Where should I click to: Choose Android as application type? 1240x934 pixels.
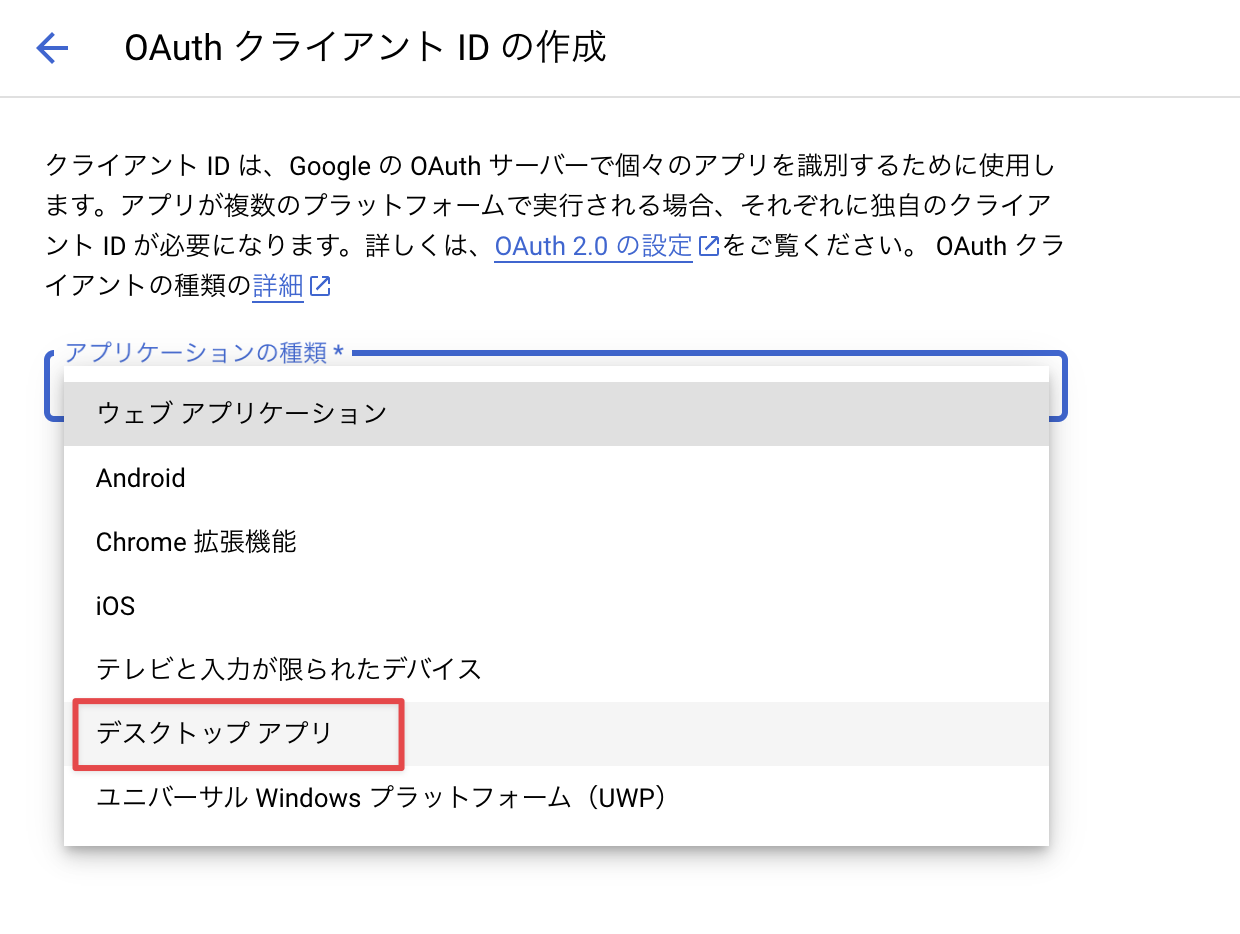pyautogui.click(x=556, y=478)
